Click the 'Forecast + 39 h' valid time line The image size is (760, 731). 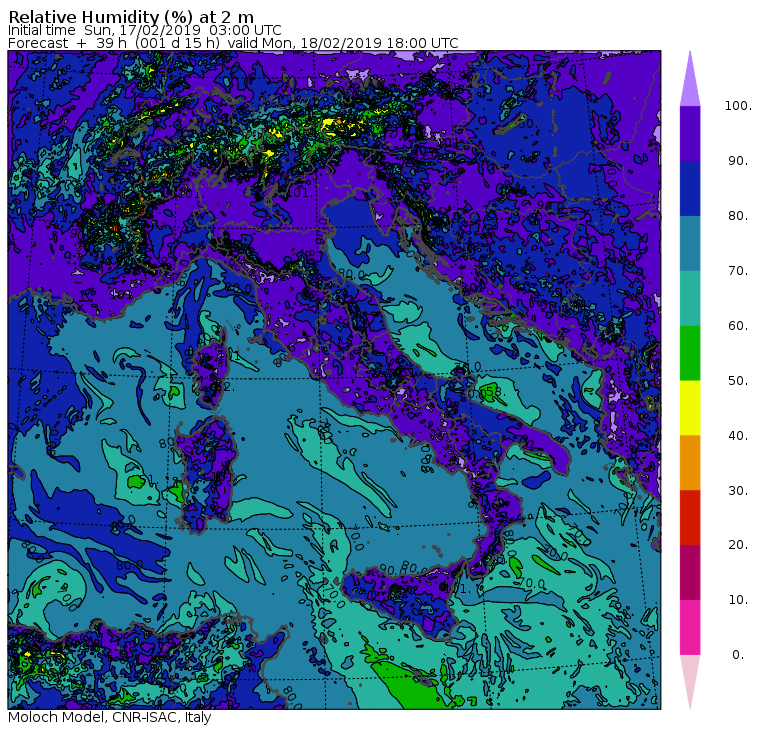pyautogui.click(x=233, y=43)
